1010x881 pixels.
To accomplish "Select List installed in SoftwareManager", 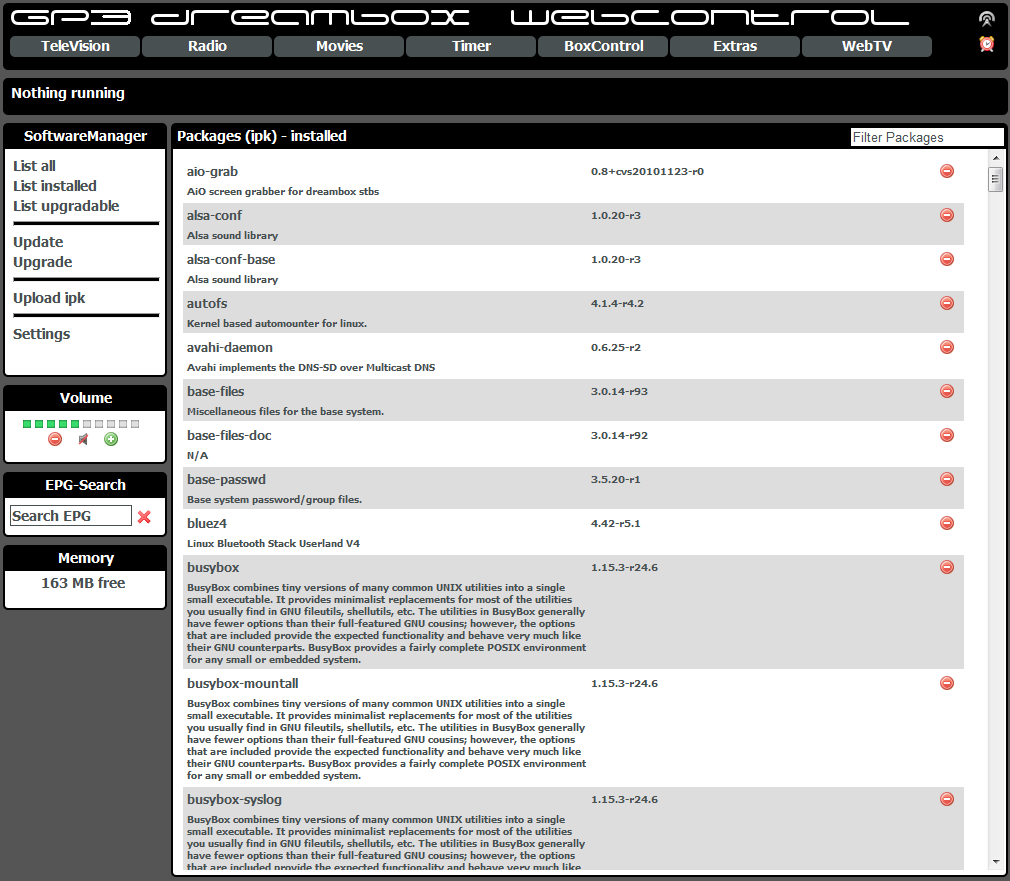I will click(x=55, y=186).
